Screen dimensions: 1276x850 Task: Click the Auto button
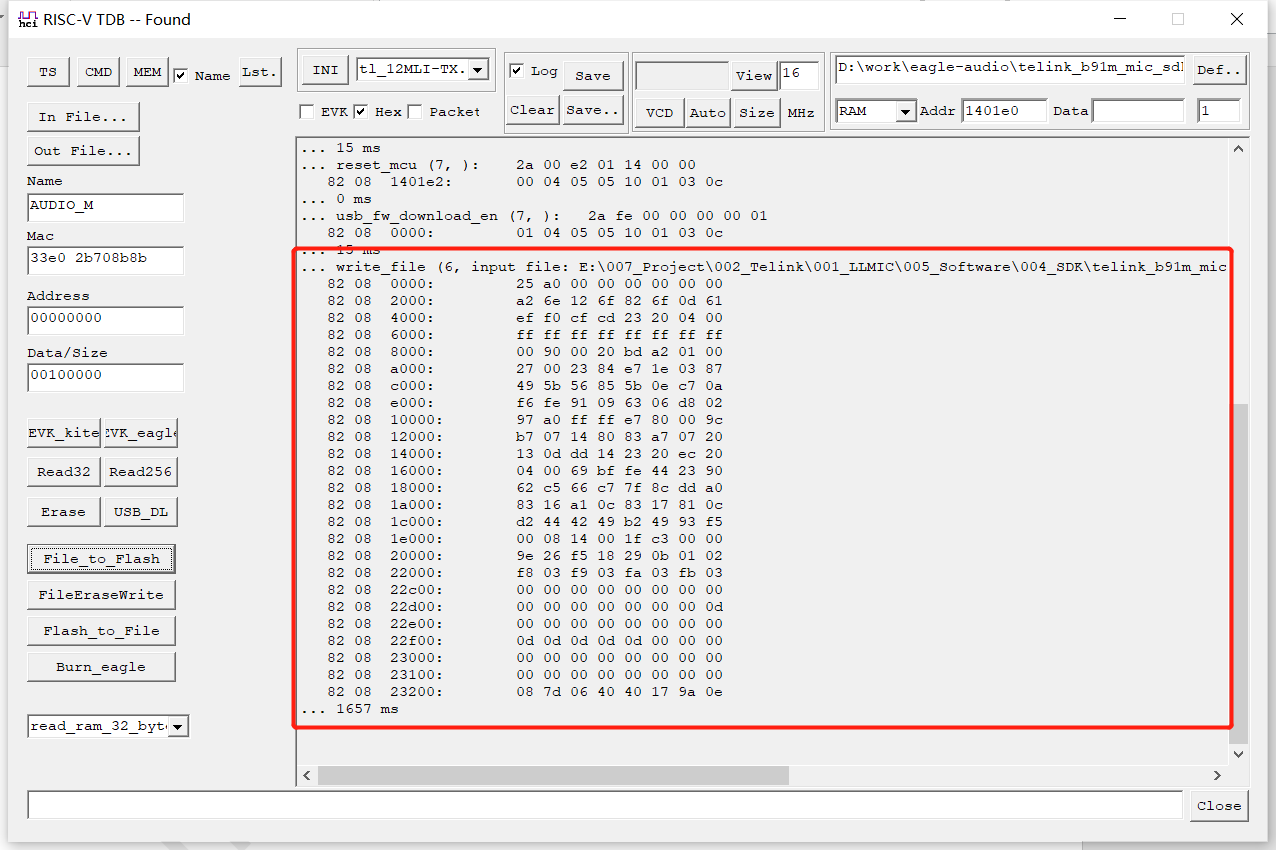pyautogui.click(x=707, y=113)
